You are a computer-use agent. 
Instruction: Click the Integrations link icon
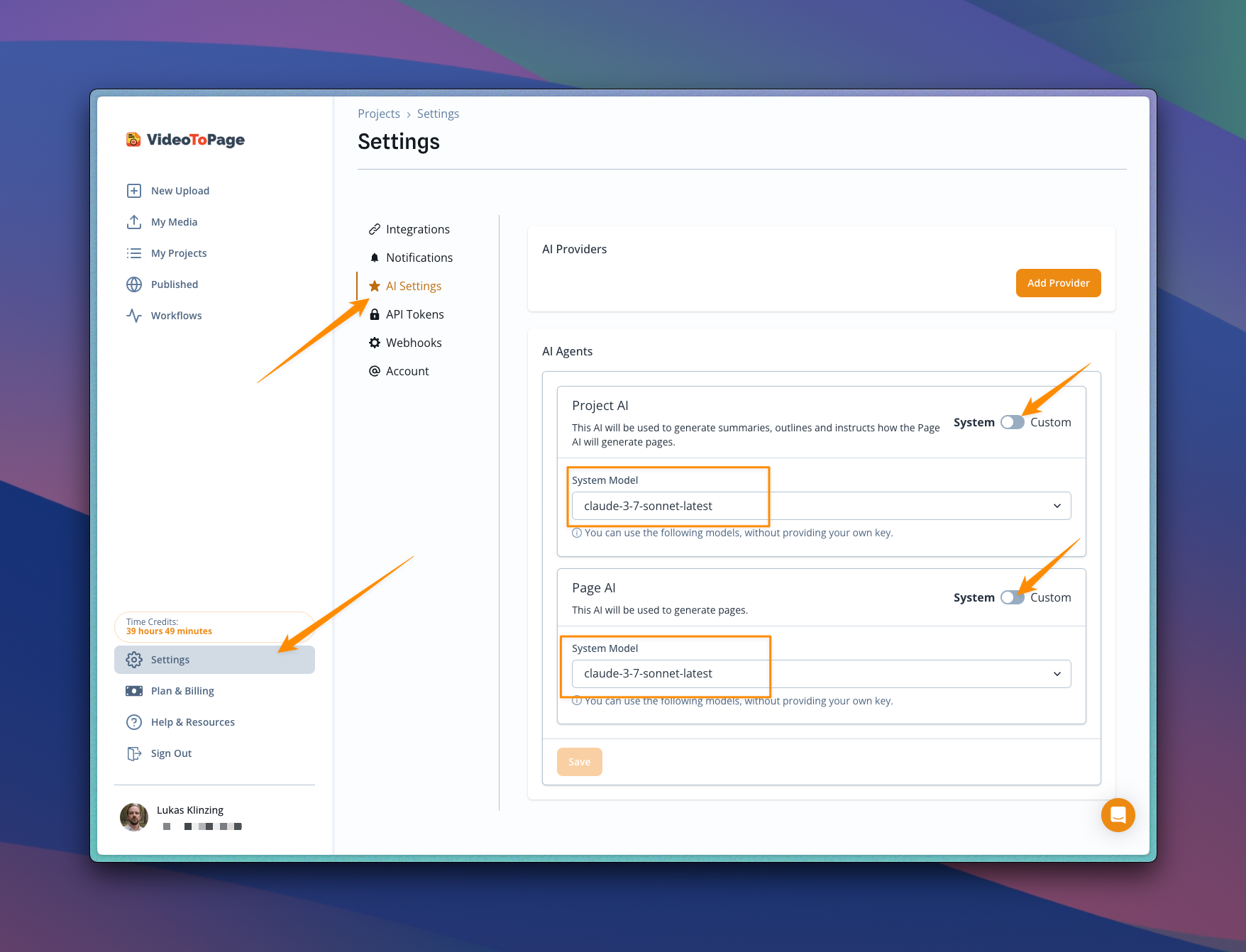click(x=375, y=229)
